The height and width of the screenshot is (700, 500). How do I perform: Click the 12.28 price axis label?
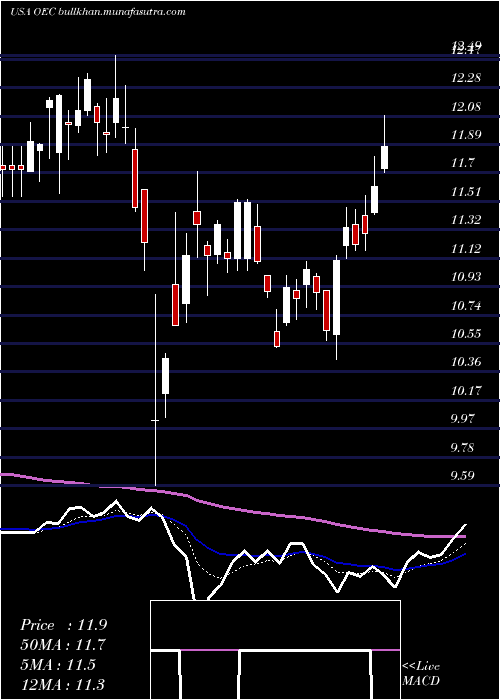[466, 78]
